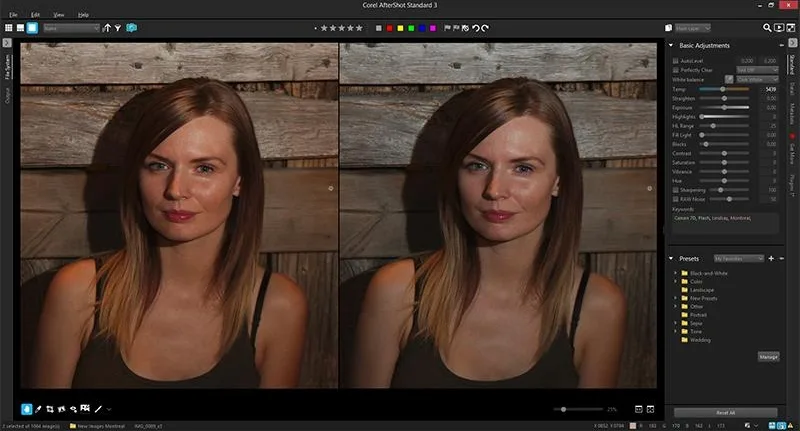Click the Manage presets button
The height and width of the screenshot is (431, 800).
pyautogui.click(x=768, y=357)
